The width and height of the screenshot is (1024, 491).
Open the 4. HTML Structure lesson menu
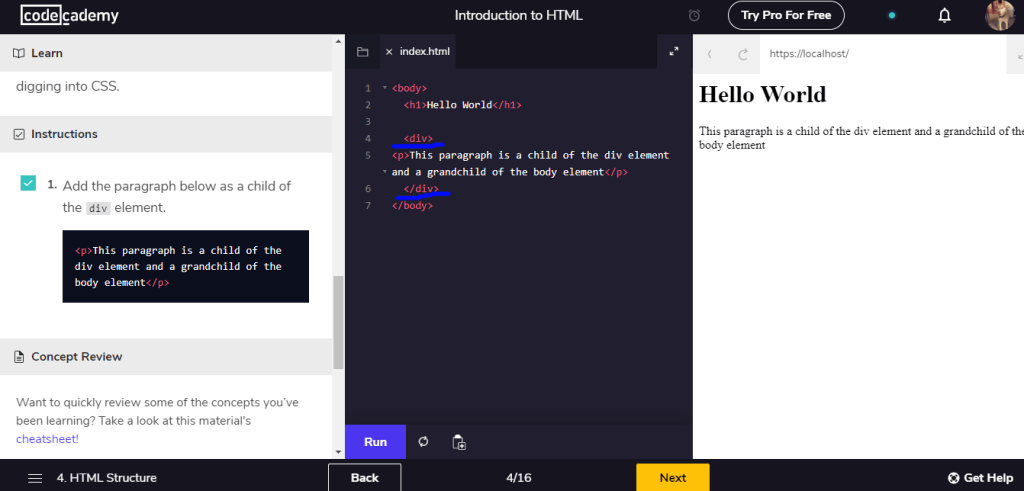click(92, 477)
